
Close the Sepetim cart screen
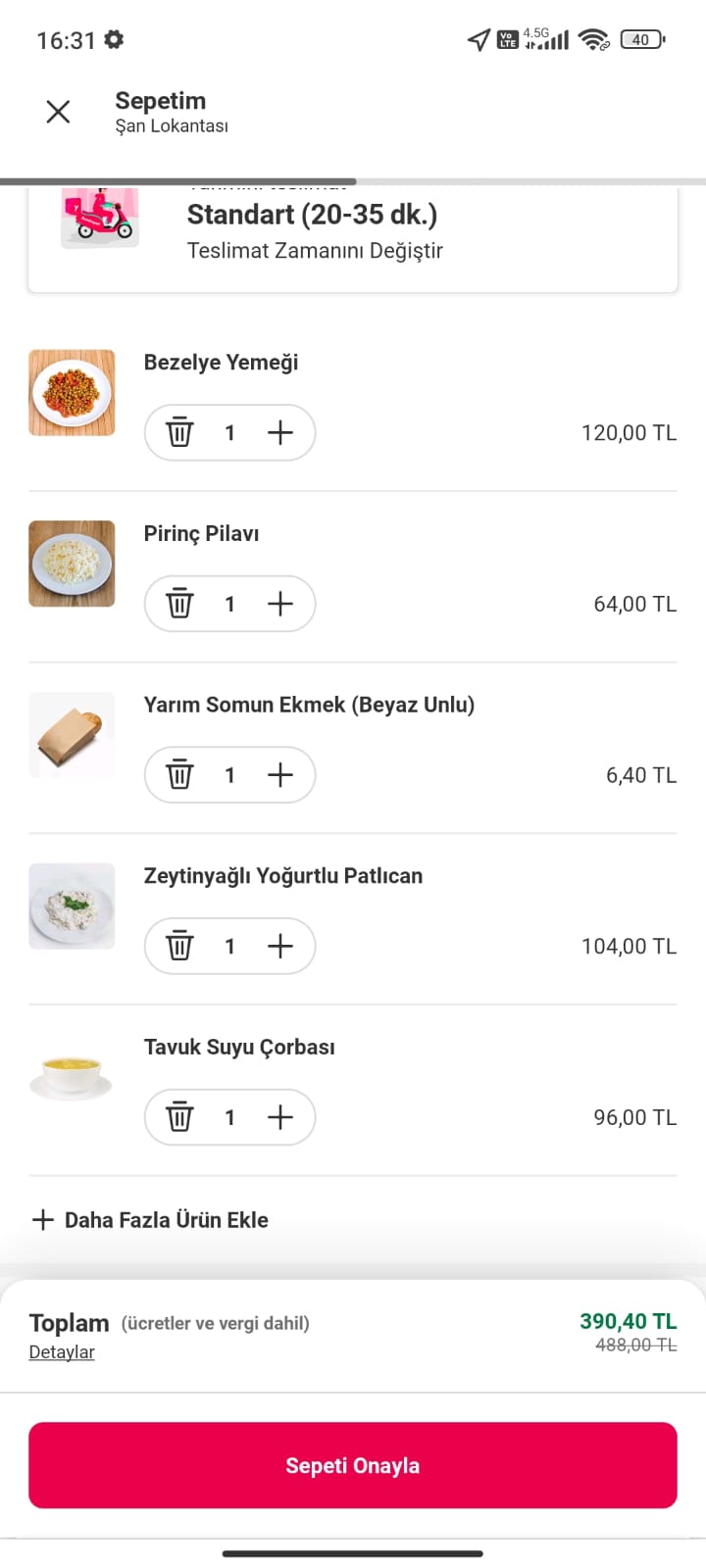[x=58, y=112]
